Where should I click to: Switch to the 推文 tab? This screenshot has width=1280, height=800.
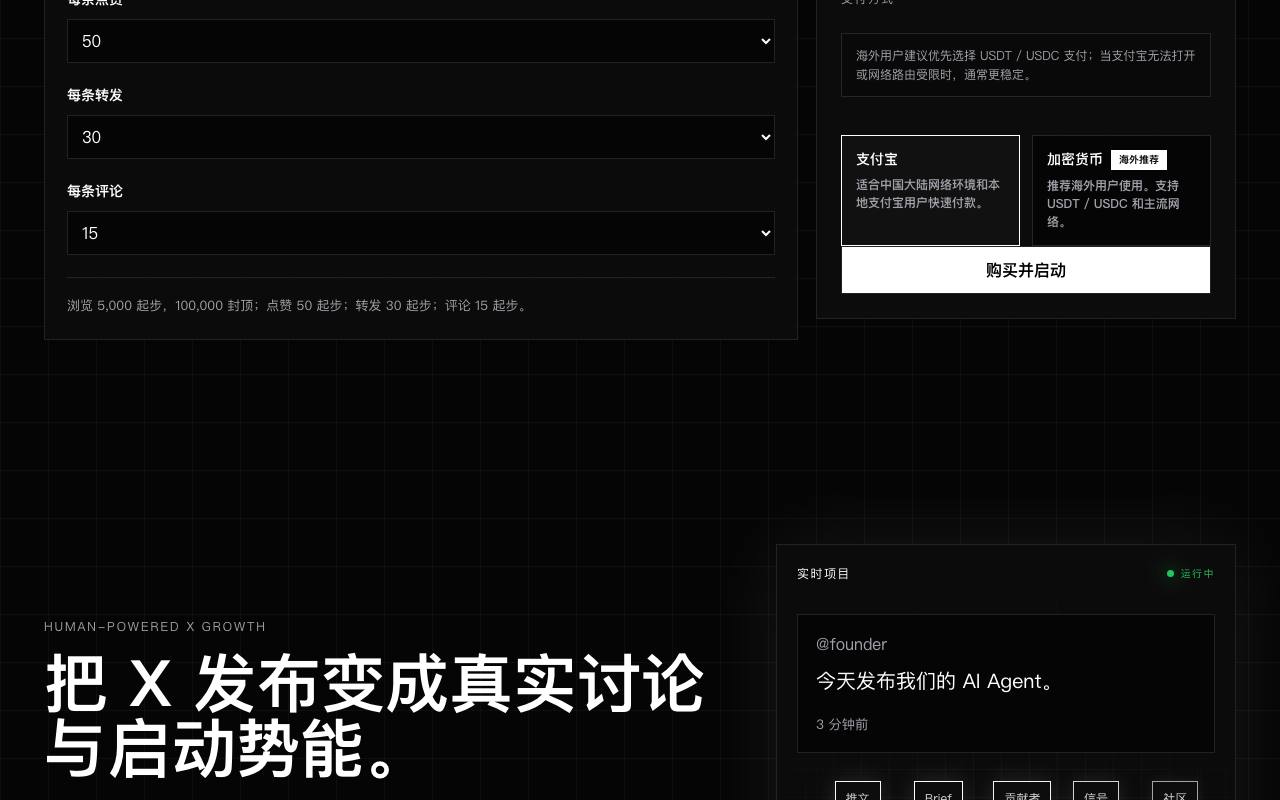(858, 791)
